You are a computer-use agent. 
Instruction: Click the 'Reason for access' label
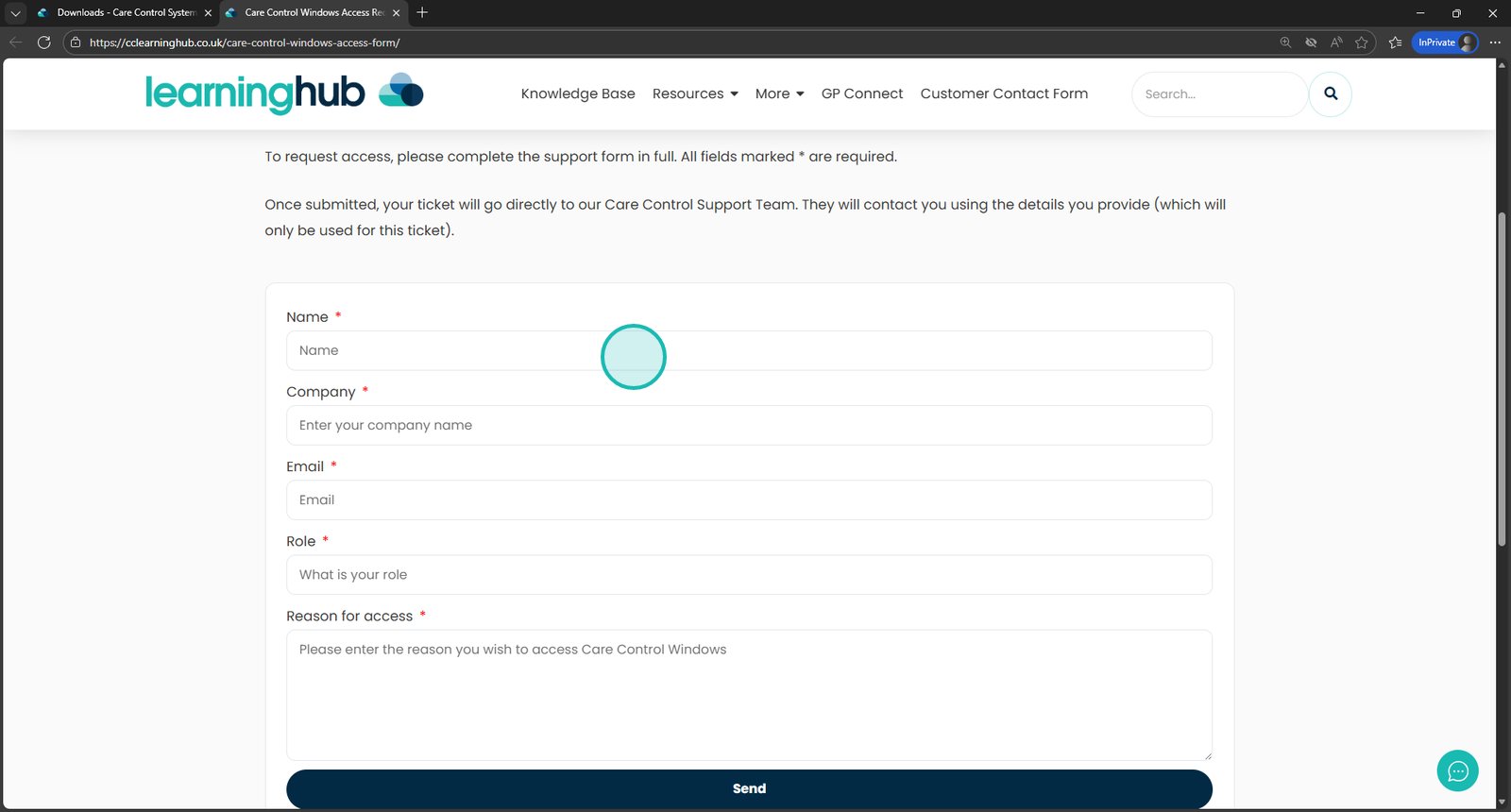349,616
